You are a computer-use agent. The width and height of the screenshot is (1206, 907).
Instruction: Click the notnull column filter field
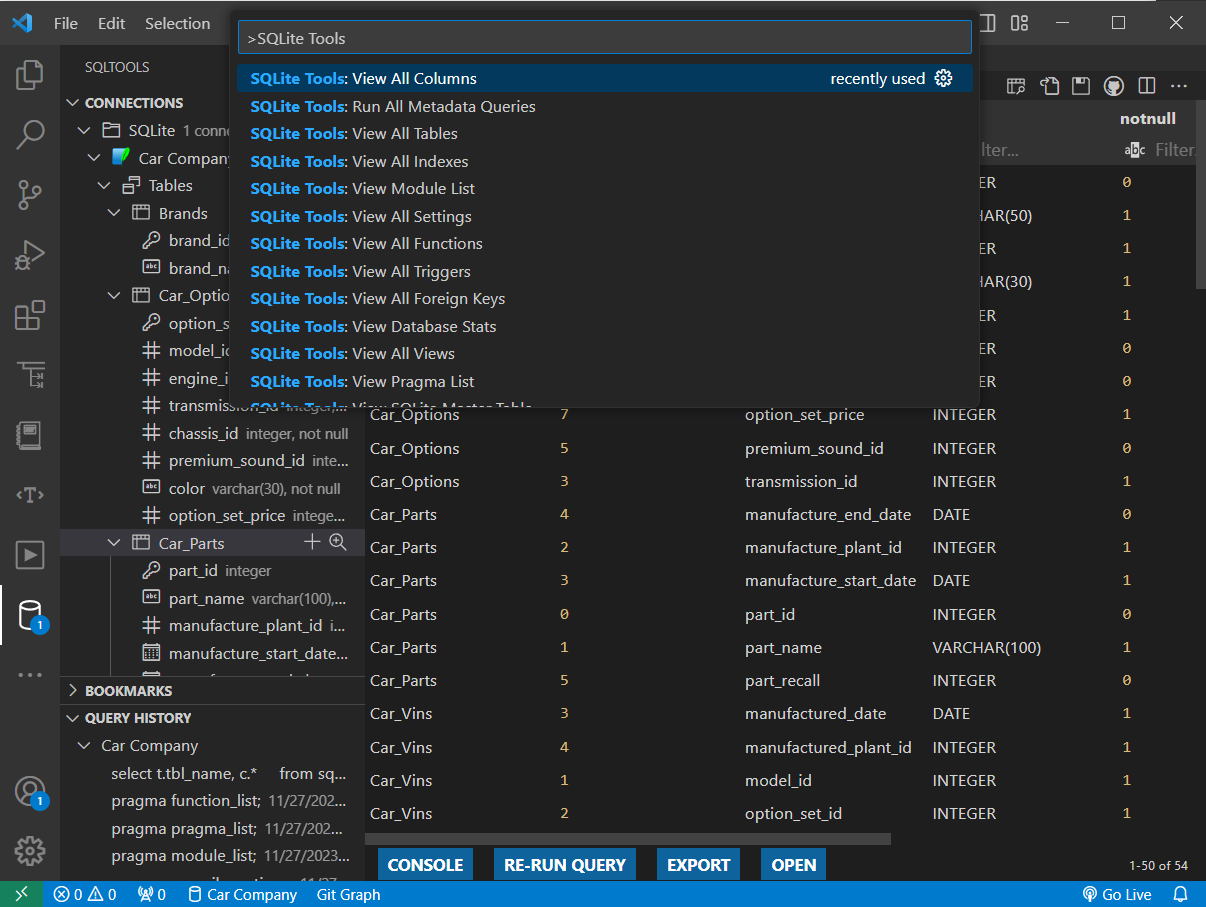click(1160, 149)
